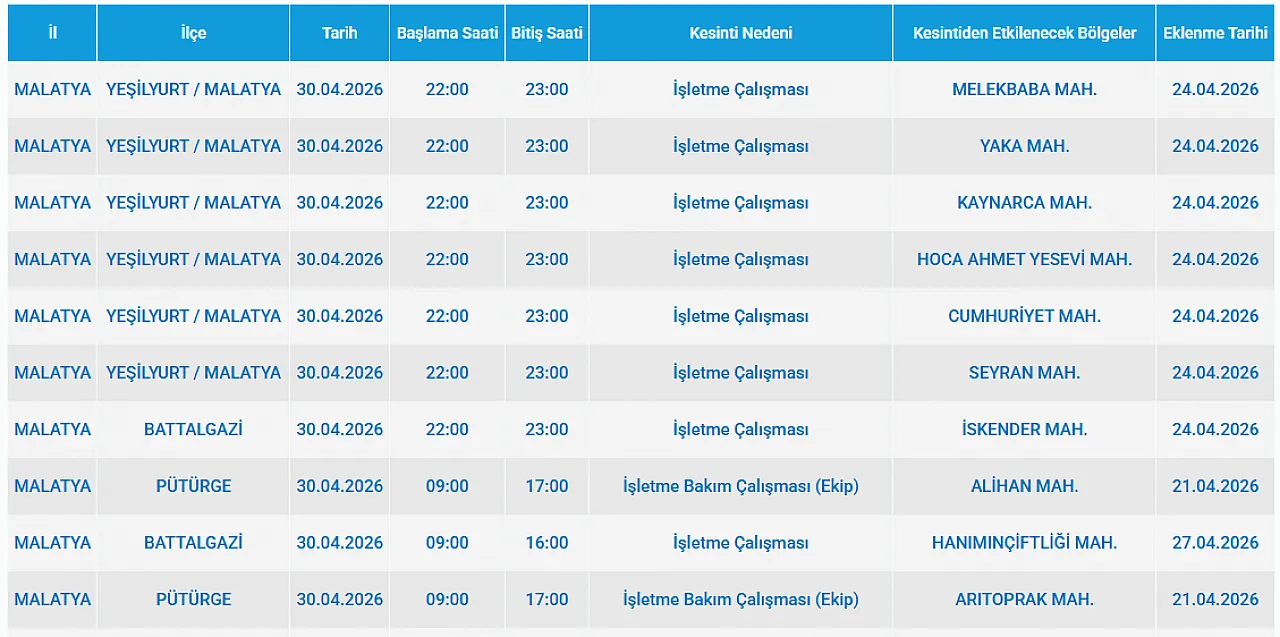Choose the KAYNARCA MAH. cell
The height and width of the screenshot is (637, 1280).
point(1024,203)
